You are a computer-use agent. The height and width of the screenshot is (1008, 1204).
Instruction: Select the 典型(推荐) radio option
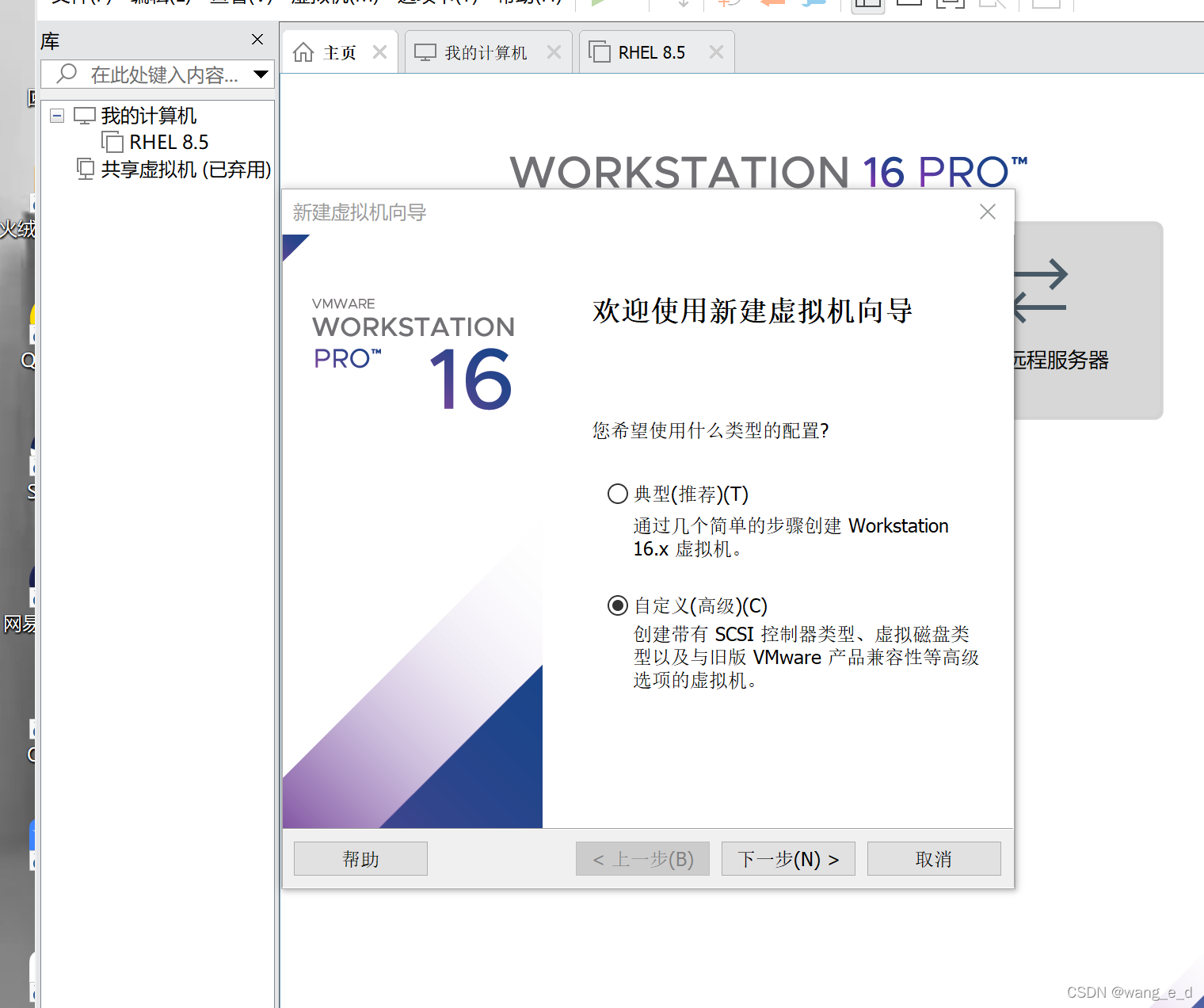(618, 494)
